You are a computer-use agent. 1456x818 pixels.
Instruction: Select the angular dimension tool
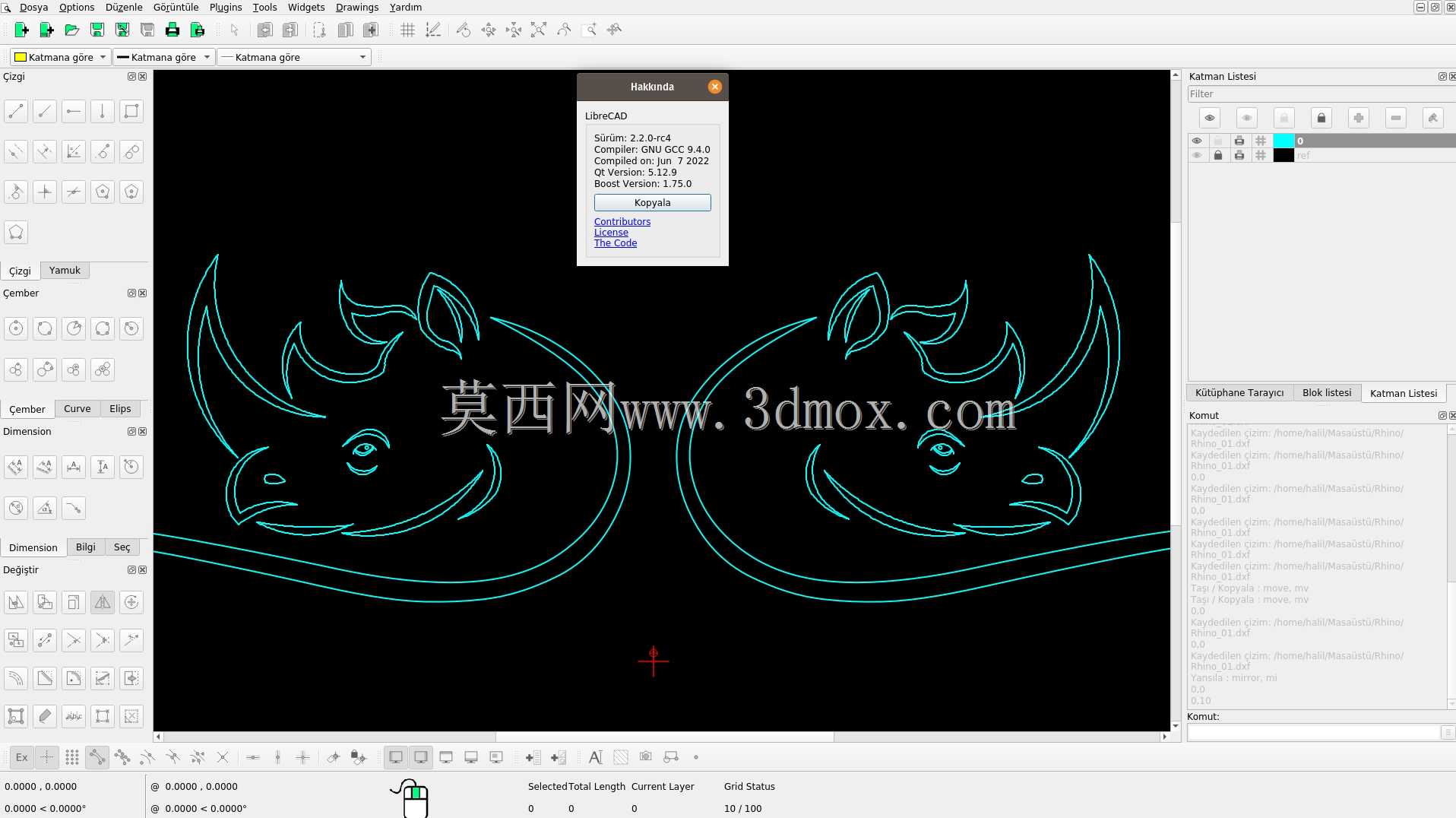point(45,508)
